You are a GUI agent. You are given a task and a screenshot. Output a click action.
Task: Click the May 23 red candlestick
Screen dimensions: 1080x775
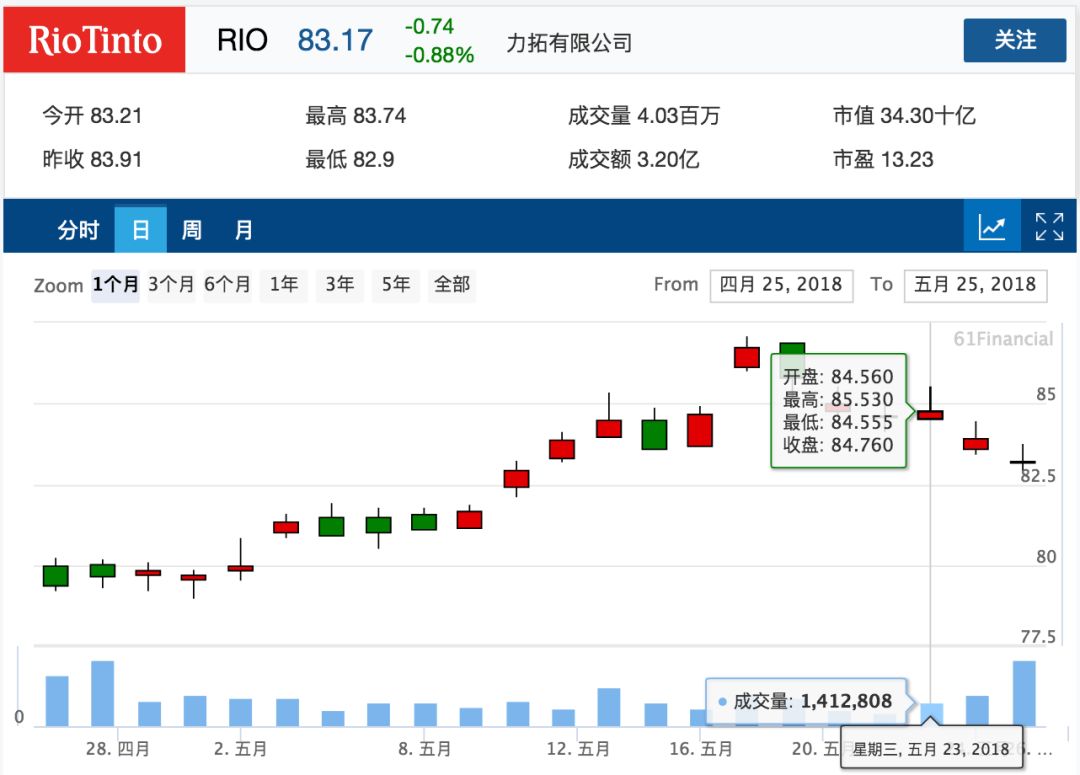point(930,415)
